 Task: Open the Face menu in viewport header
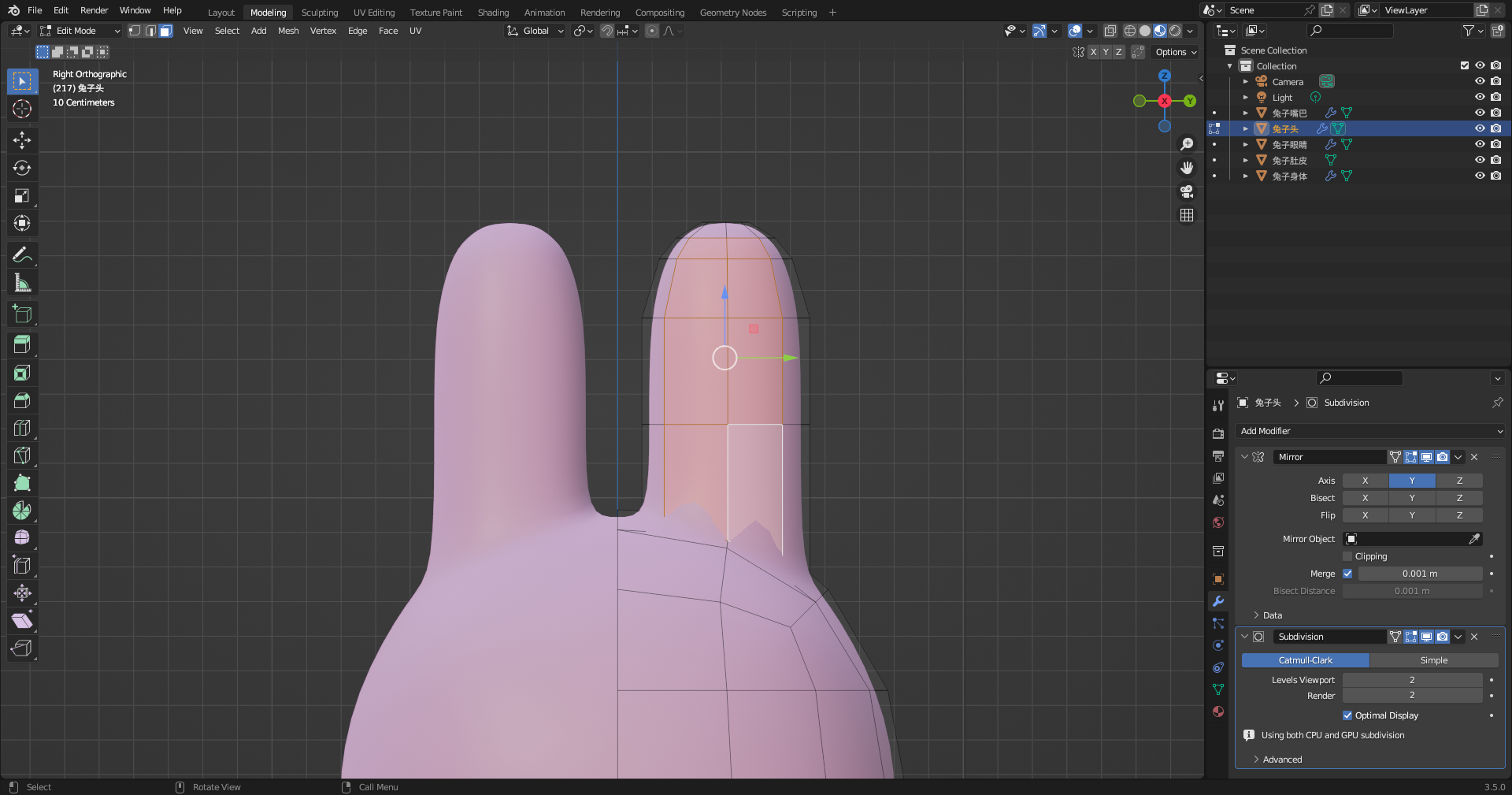(388, 31)
